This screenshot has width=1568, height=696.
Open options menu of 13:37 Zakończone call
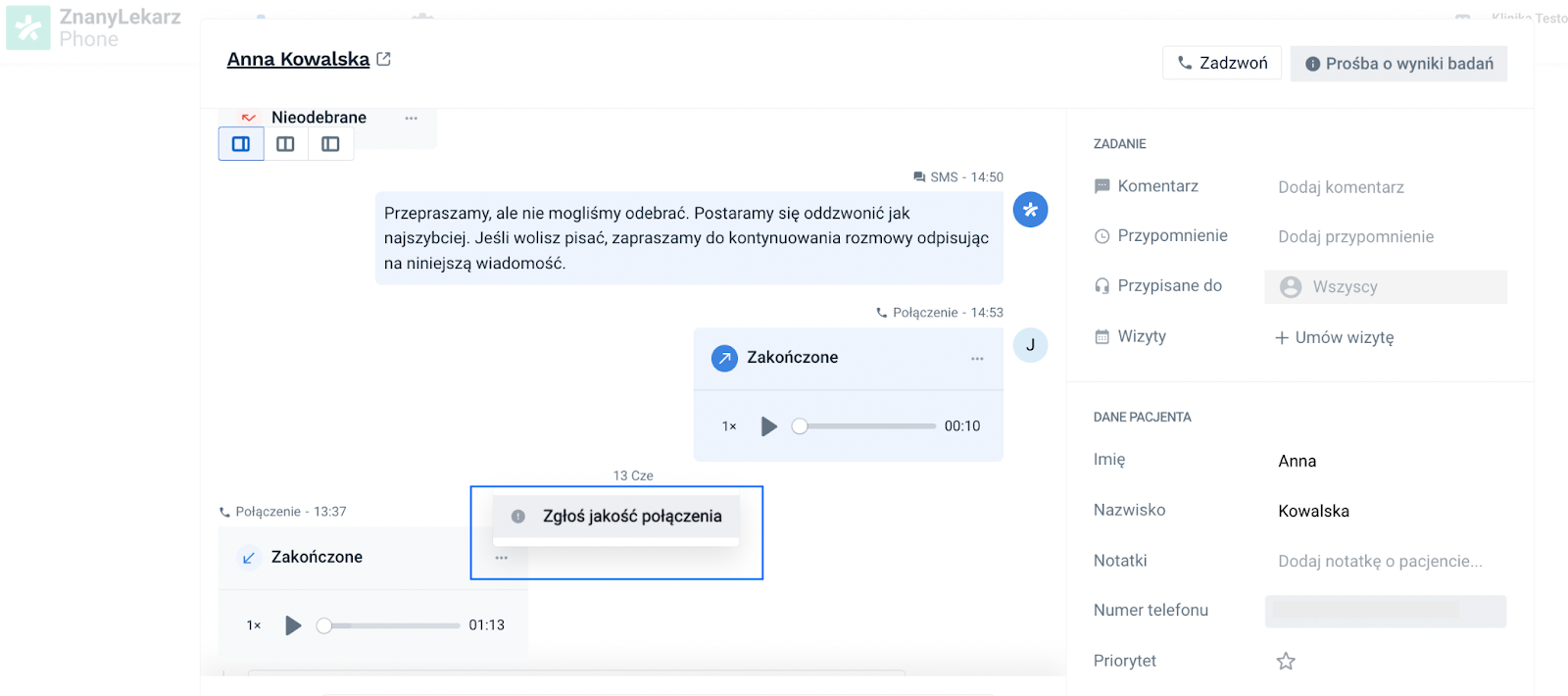coord(502,558)
